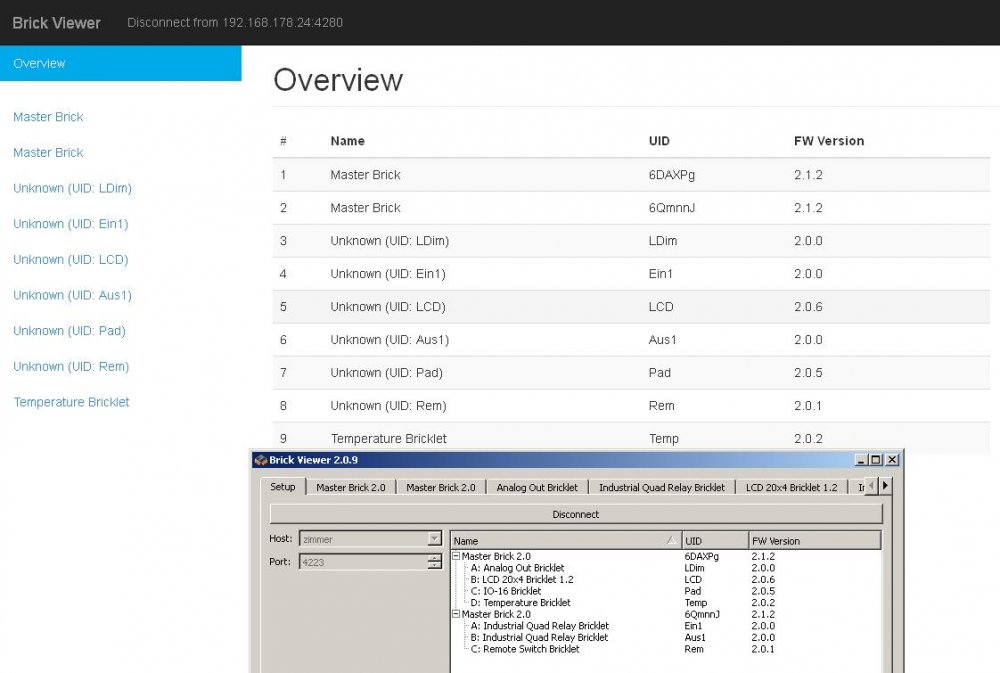This screenshot has width=1000, height=673.
Task: Select the LCD 20x4 Bricklet 1.2 tab
Action: tap(791, 487)
